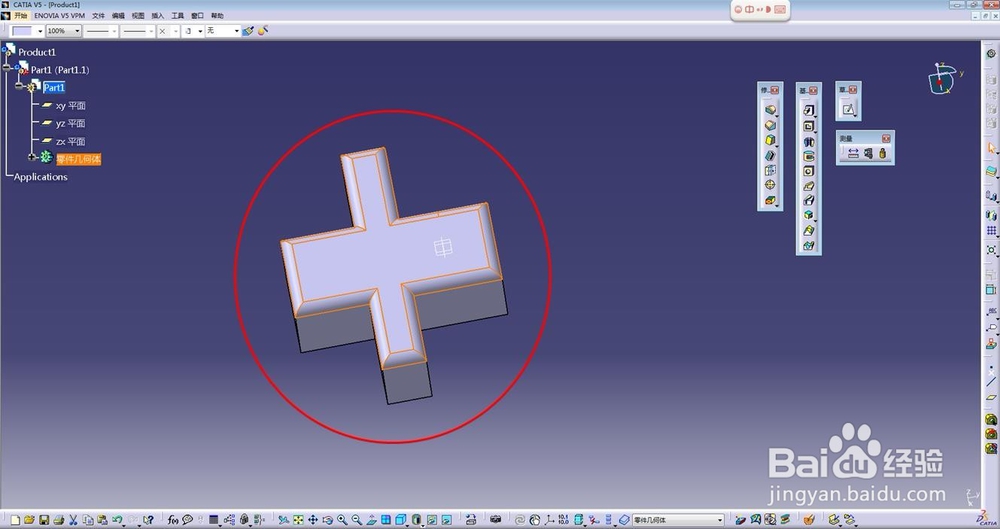
Task: Click the Swap visible space icon
Action: point(446,519)
